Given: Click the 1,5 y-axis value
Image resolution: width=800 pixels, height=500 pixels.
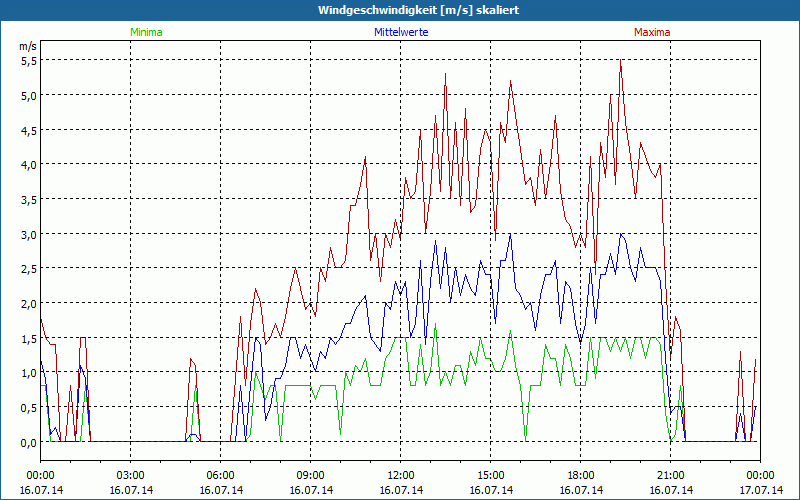Looking at the screenshot, I should point(29,338).
